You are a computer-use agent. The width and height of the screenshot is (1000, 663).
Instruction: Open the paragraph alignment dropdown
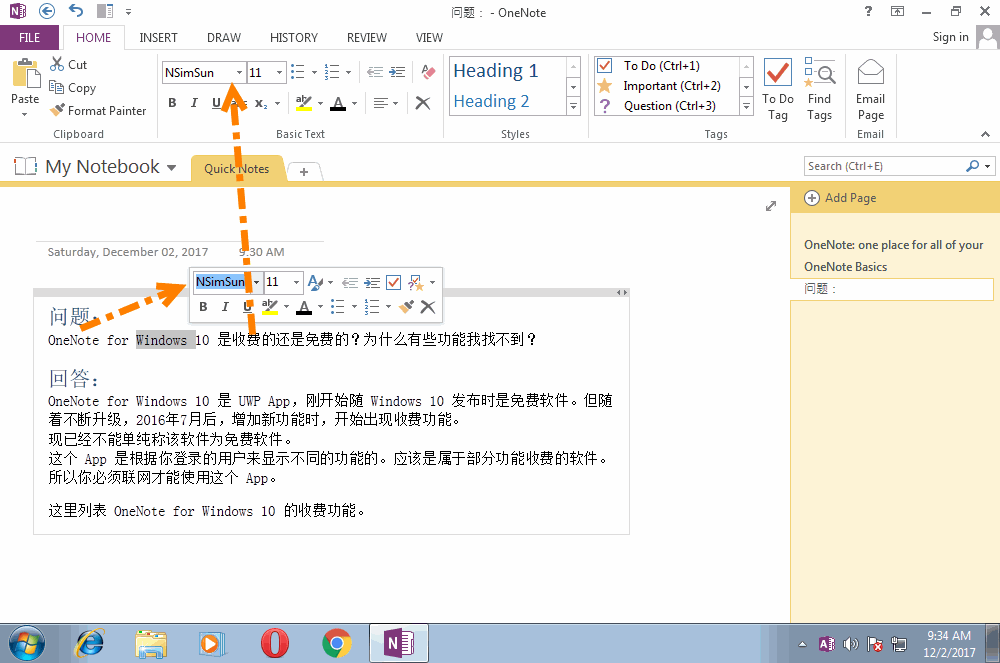coord(385,103)
